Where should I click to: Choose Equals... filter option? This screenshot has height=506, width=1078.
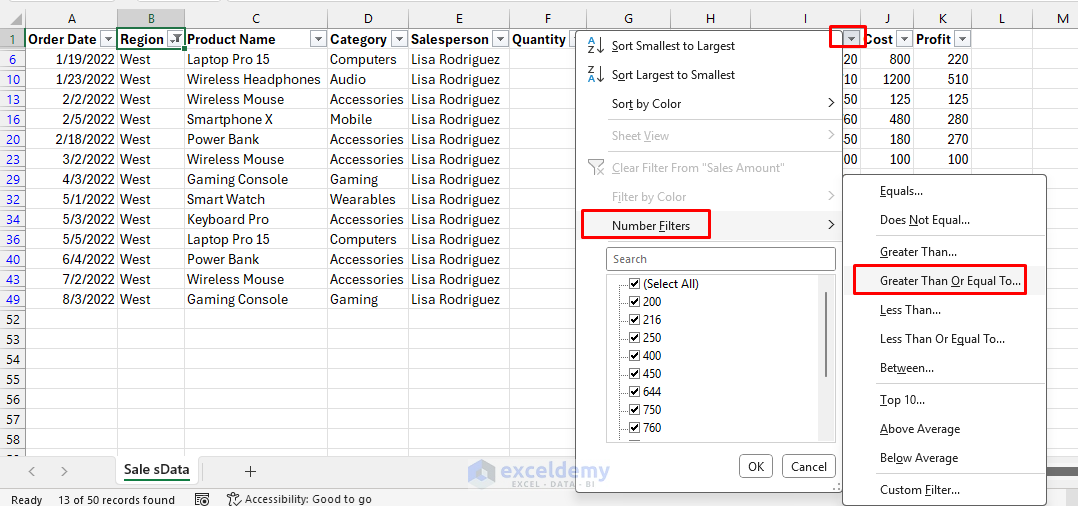(944, 191)
